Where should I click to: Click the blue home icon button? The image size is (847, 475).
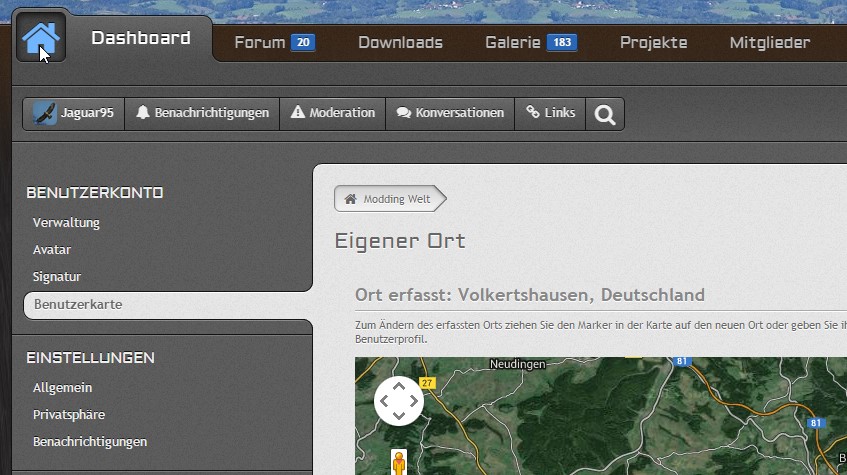coord(40,39)
